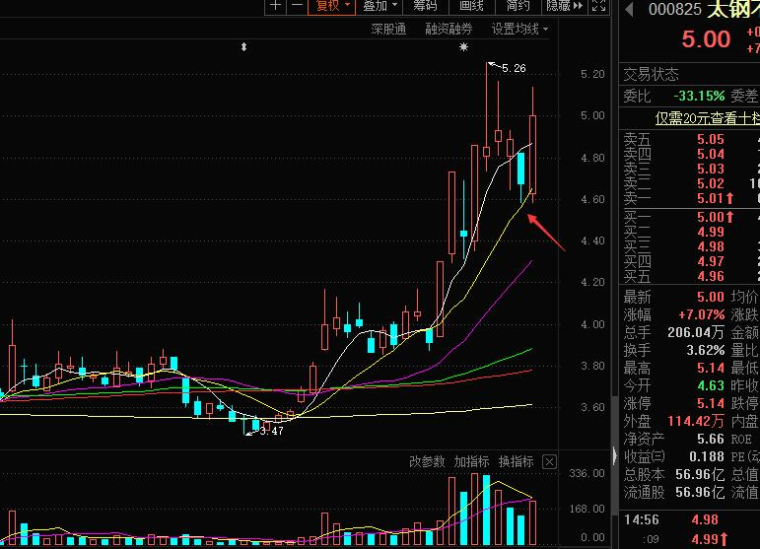Viewport: 760px width, 549px height.
Task: Click the 3.47 low price annotation
Action: [271, 431]
